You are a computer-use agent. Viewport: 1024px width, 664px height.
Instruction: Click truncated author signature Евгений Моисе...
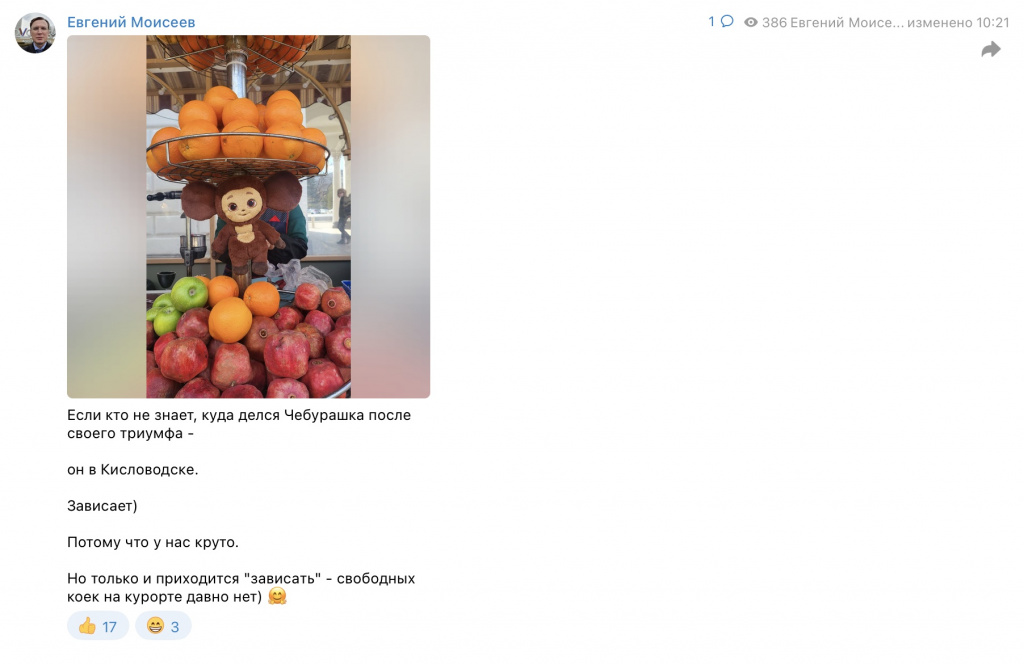[847, 22]
